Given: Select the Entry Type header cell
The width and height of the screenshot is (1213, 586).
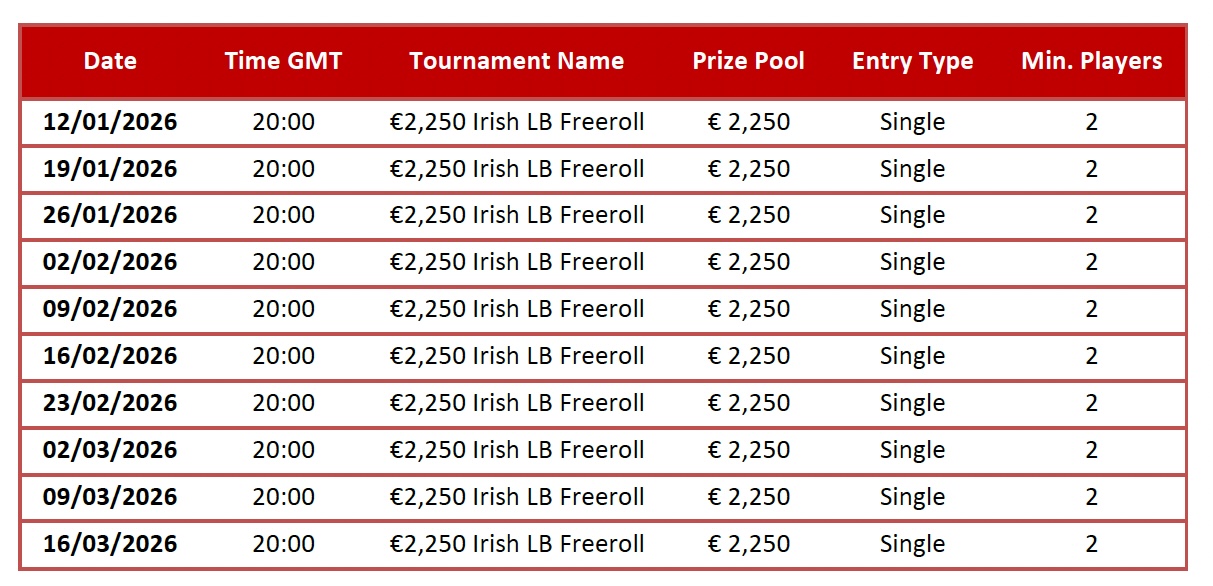Looking at the screenshot, I should 912,61.
